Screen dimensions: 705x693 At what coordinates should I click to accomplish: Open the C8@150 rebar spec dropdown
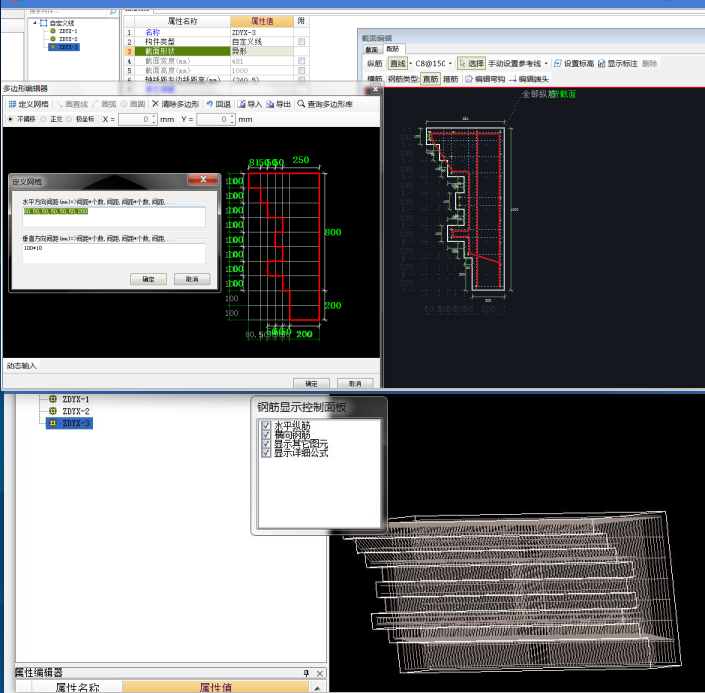(x=450, y=63)
